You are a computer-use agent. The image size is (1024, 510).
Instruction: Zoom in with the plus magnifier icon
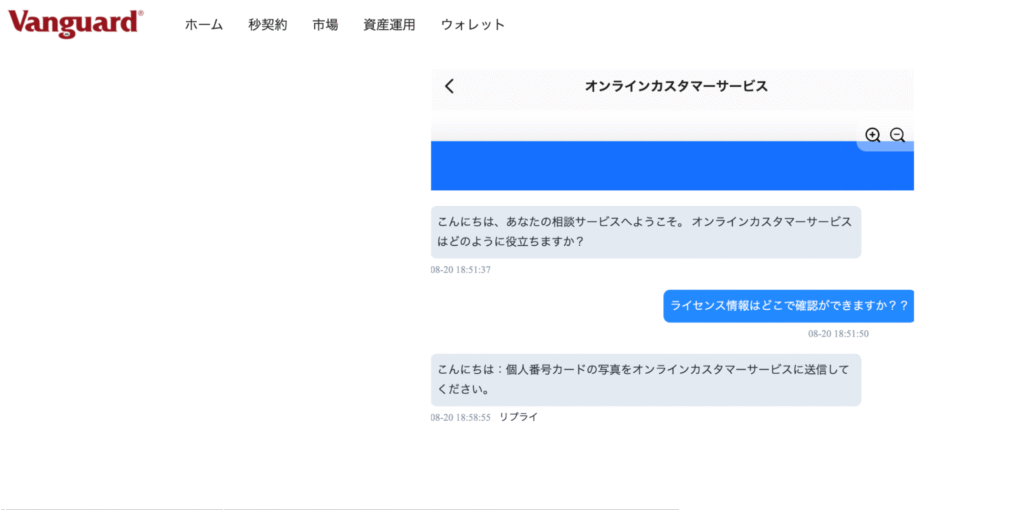(872, 135)
